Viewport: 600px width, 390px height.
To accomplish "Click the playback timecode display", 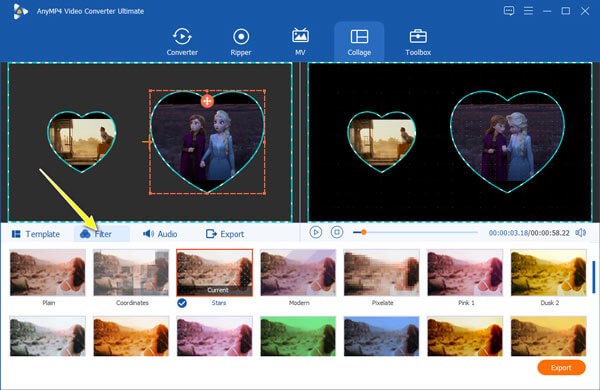I will [x=529, y=233].
